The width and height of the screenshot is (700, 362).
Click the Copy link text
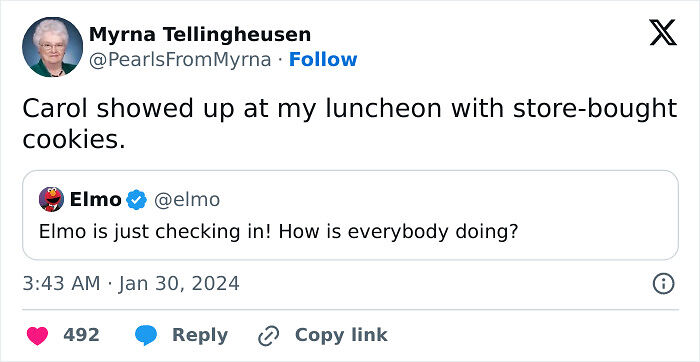point(341,335)
